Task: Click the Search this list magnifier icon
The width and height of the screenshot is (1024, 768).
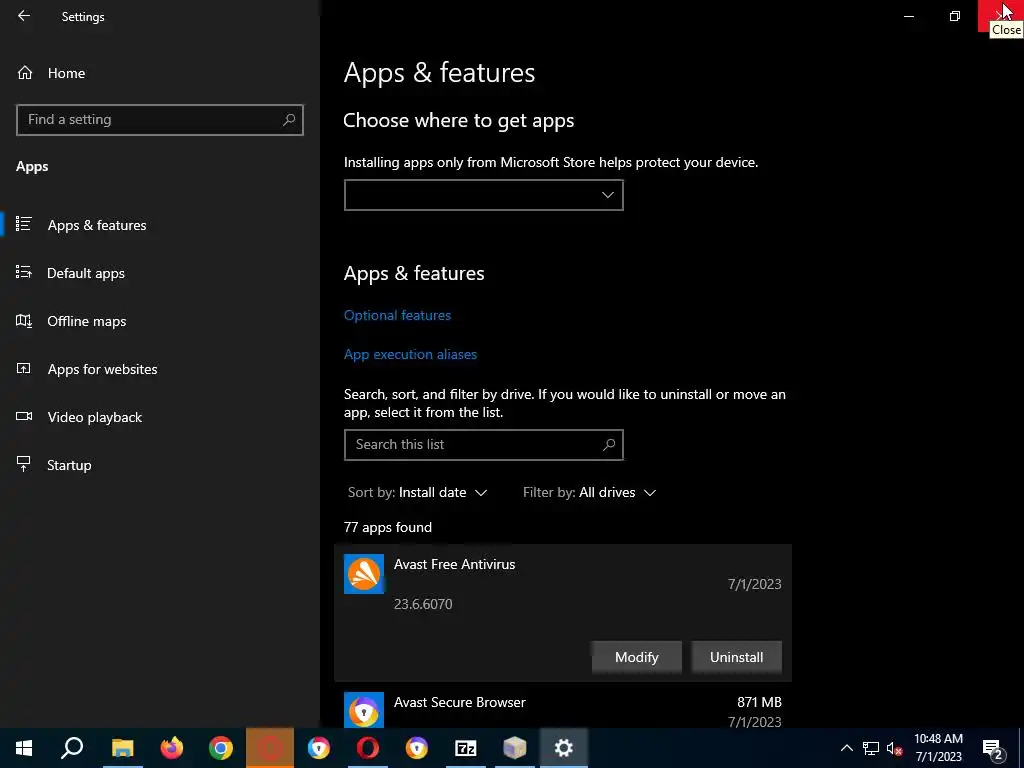Action: (609, 445)
